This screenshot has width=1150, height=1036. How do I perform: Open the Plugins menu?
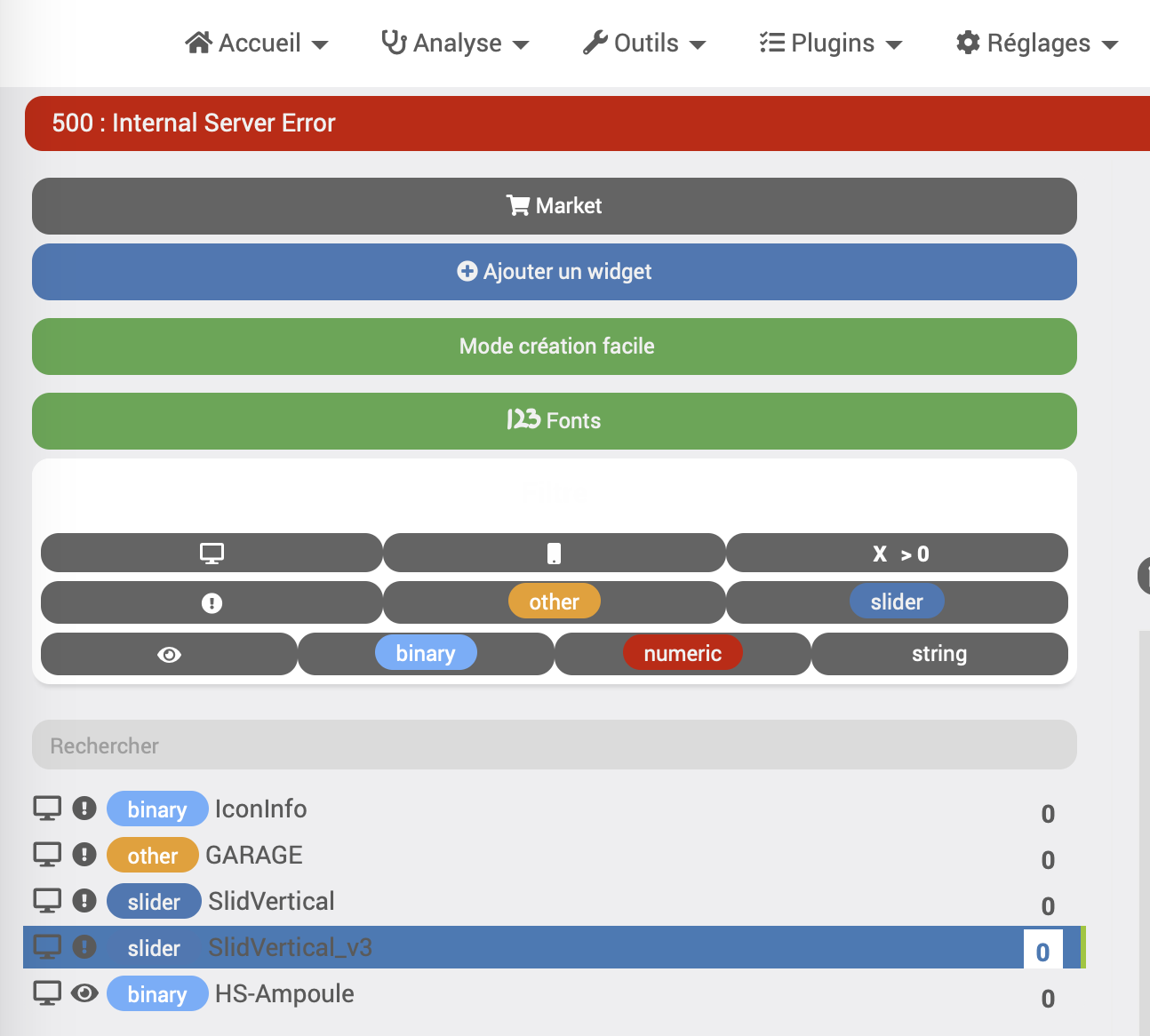pyautogui.click(x=831, y=43)
